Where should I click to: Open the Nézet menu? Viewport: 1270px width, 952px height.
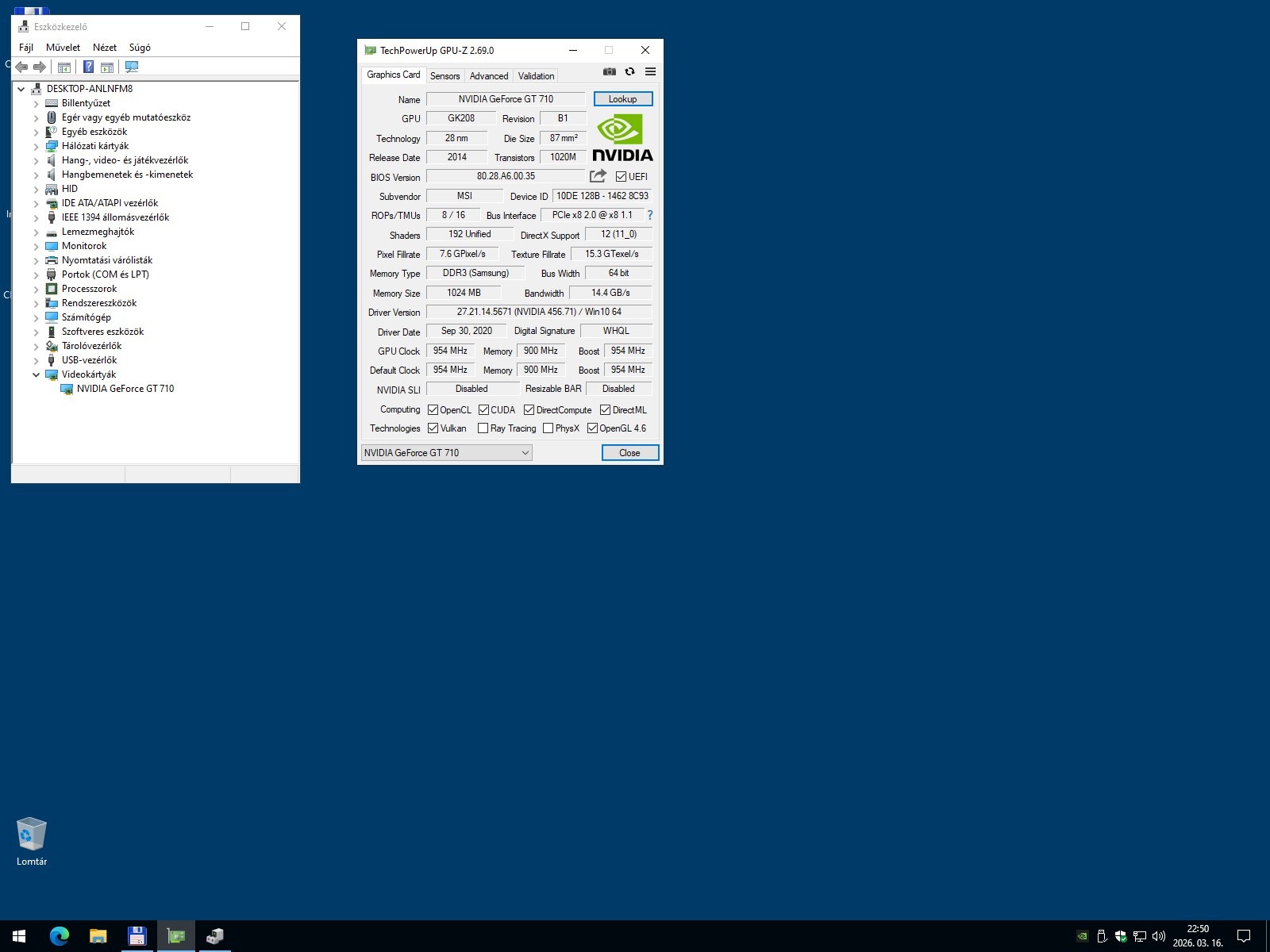pyautogui.click(x=105, y=48)
